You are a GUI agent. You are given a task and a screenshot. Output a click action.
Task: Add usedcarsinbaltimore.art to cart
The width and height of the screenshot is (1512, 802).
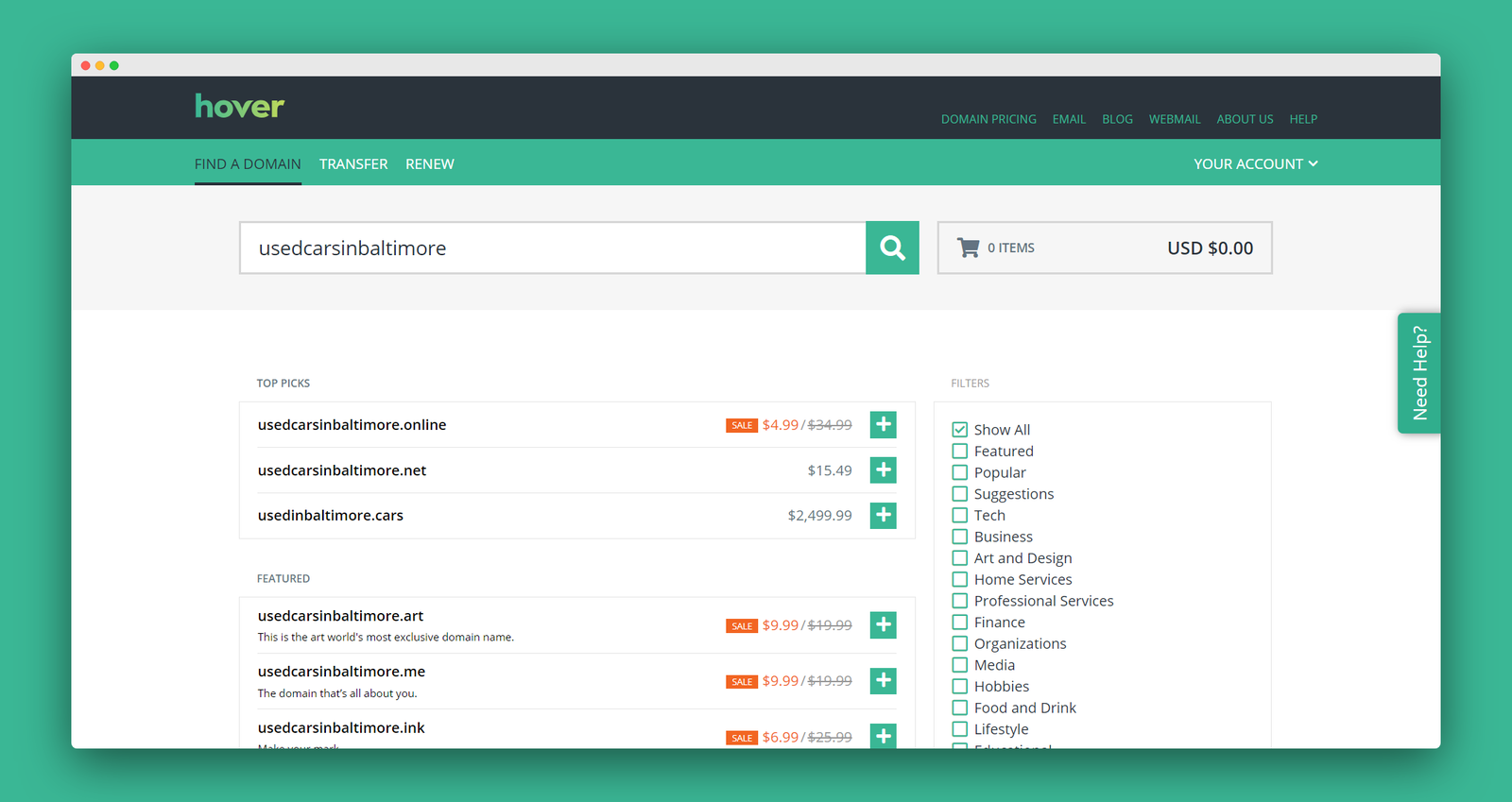(x=884, y=625)
